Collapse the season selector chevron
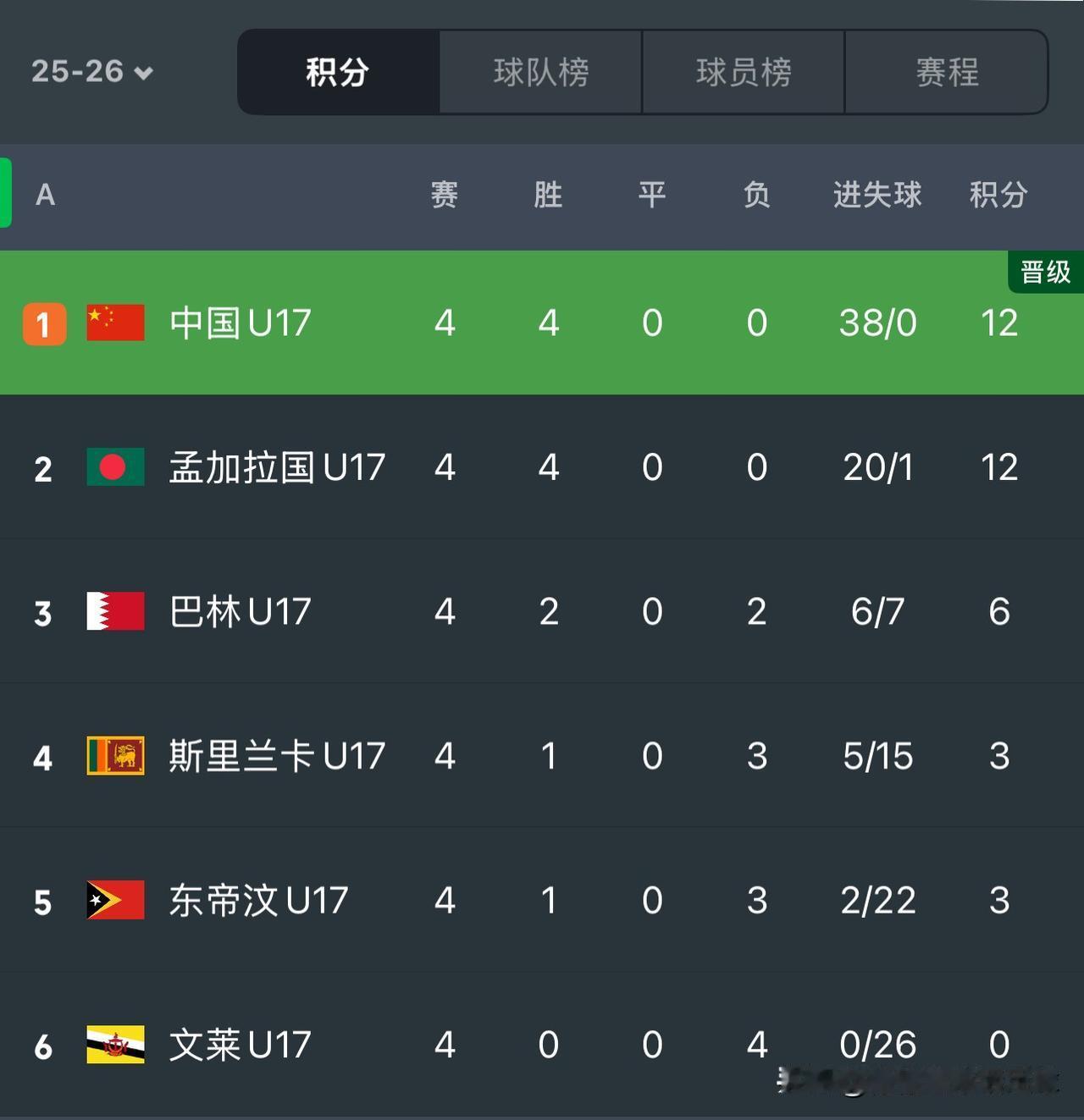1084x1120 pixels. coord(144,73)
